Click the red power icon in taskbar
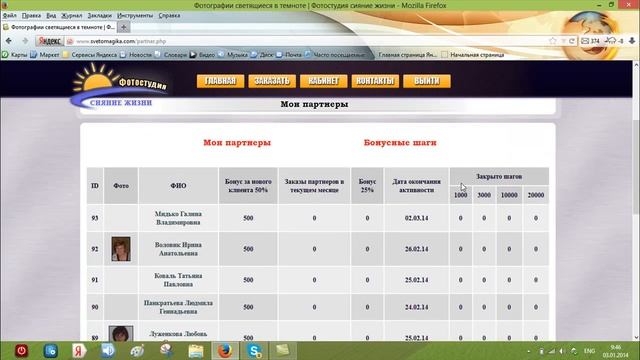 pyautogui.click(x=21, y=351)
